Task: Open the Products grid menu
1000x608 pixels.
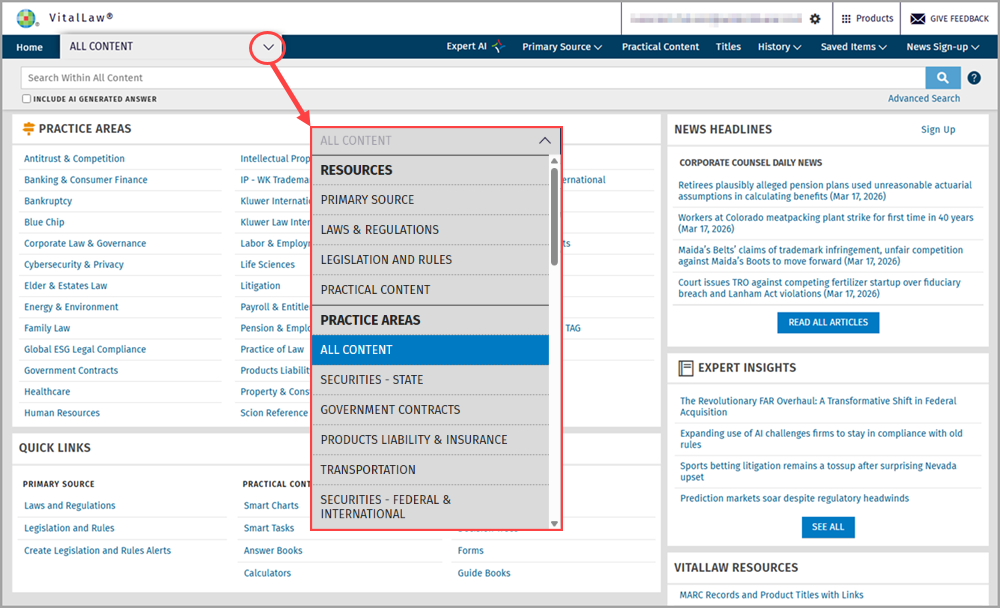Action: 867,19
